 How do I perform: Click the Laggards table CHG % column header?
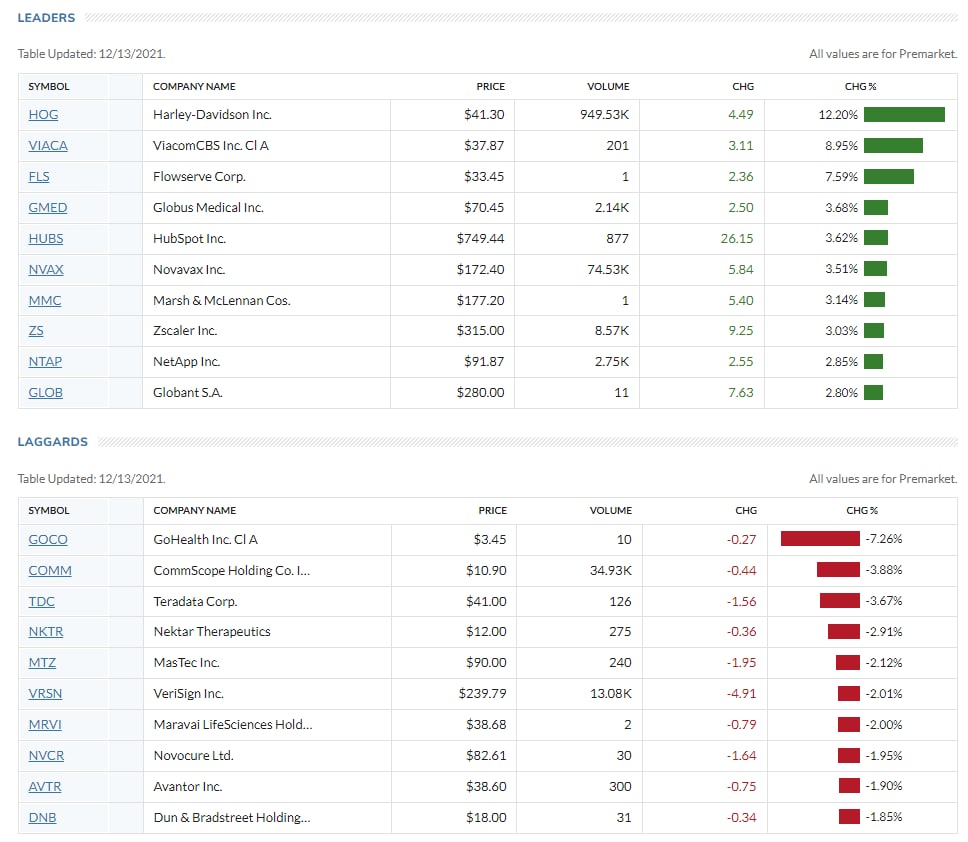click(x=861, y=511)
